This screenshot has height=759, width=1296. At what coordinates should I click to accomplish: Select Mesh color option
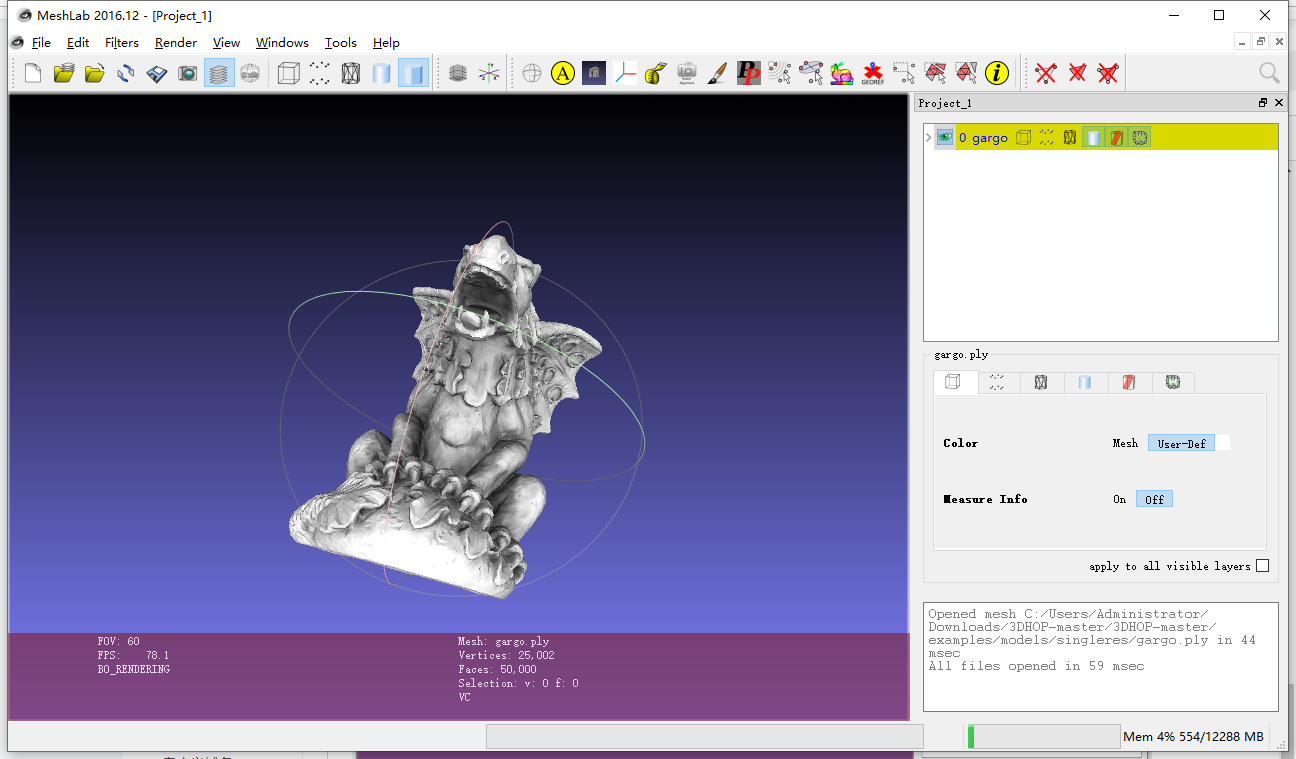point(1125,443)
